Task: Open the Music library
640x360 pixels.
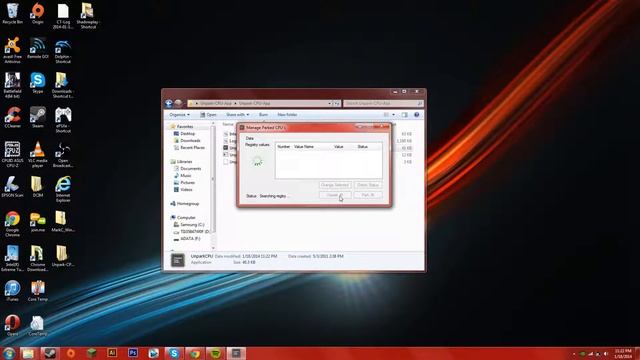Action: click(185, 176)
